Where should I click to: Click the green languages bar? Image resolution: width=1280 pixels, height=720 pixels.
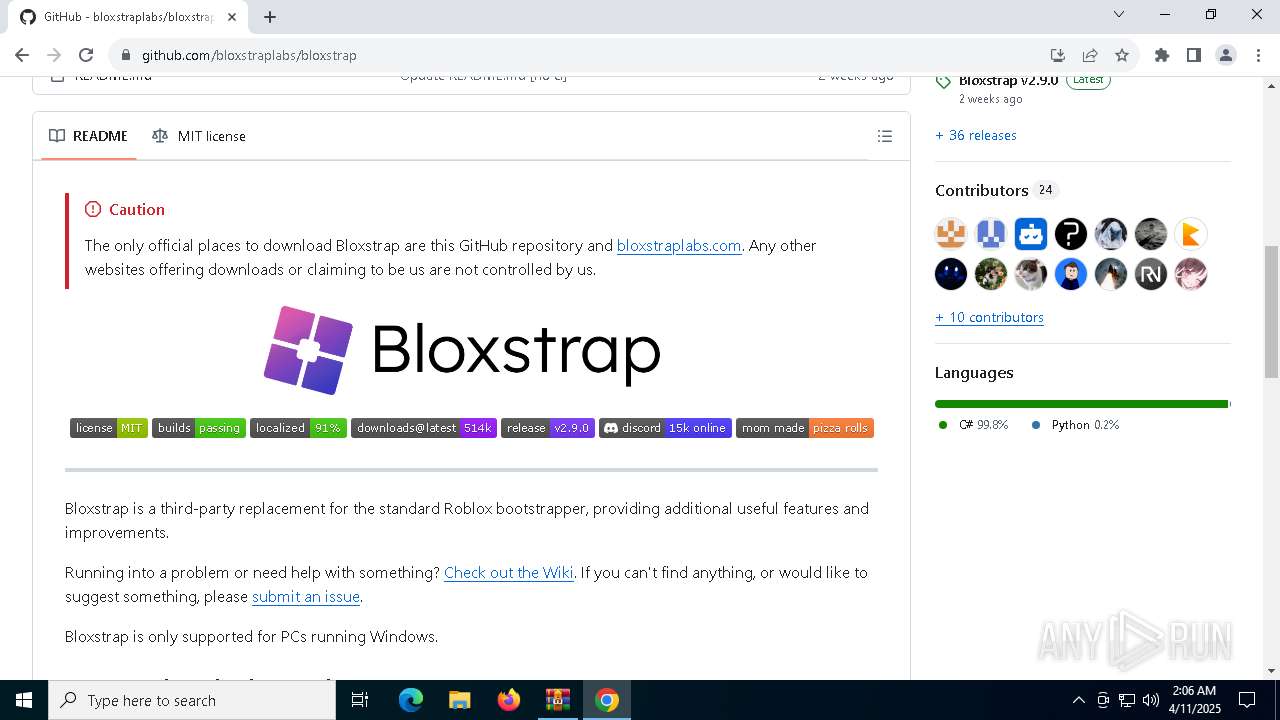tap(1082, 404)
